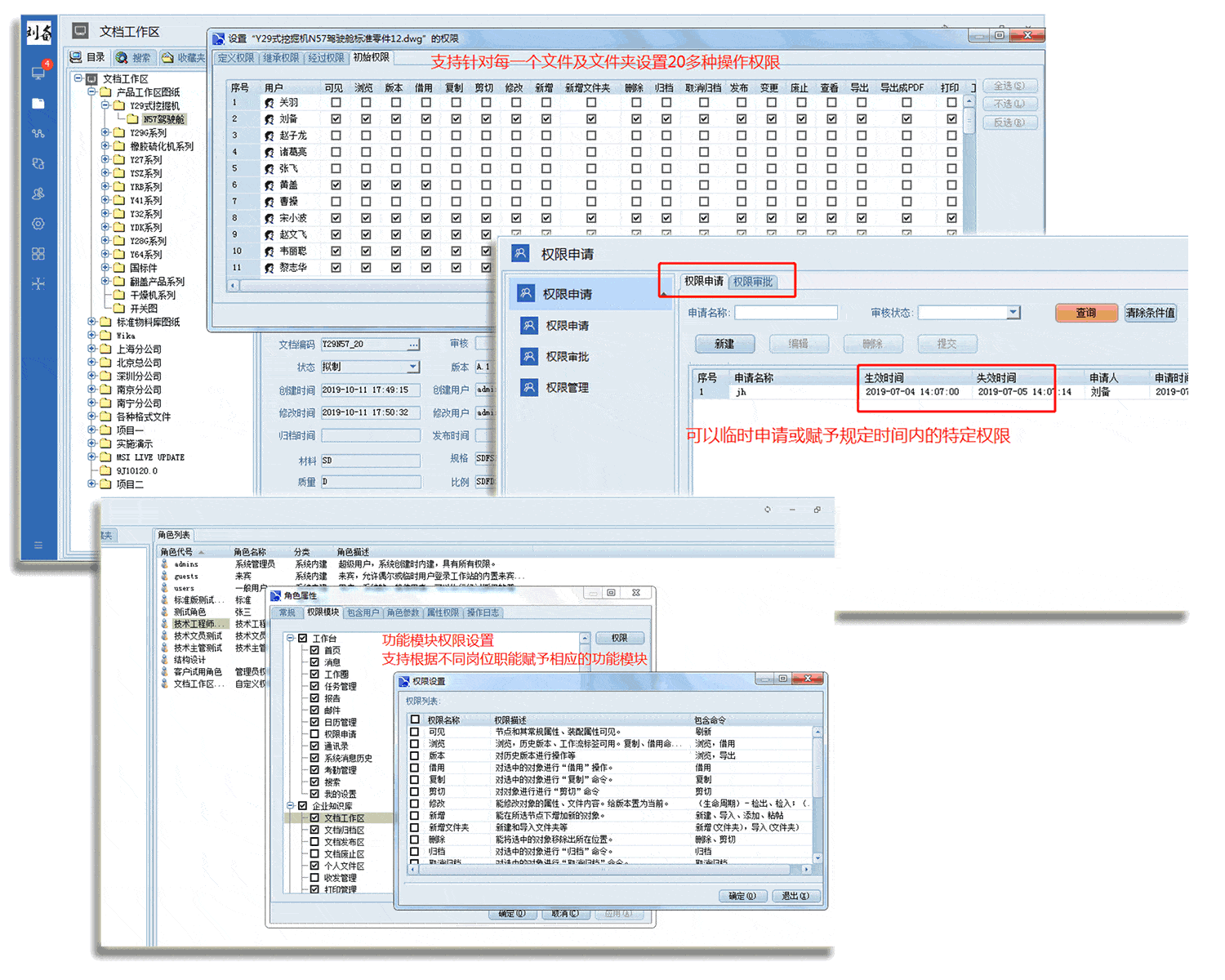Image resolution: width=1225 pixels, height=980 pixels.
Task: Check the select-all checkbox in the 权限名称 header
Action: (x=415, y=719)
